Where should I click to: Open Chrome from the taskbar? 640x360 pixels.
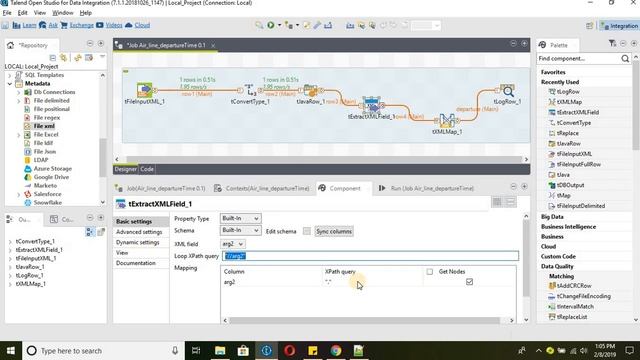[x=336, y=351]
